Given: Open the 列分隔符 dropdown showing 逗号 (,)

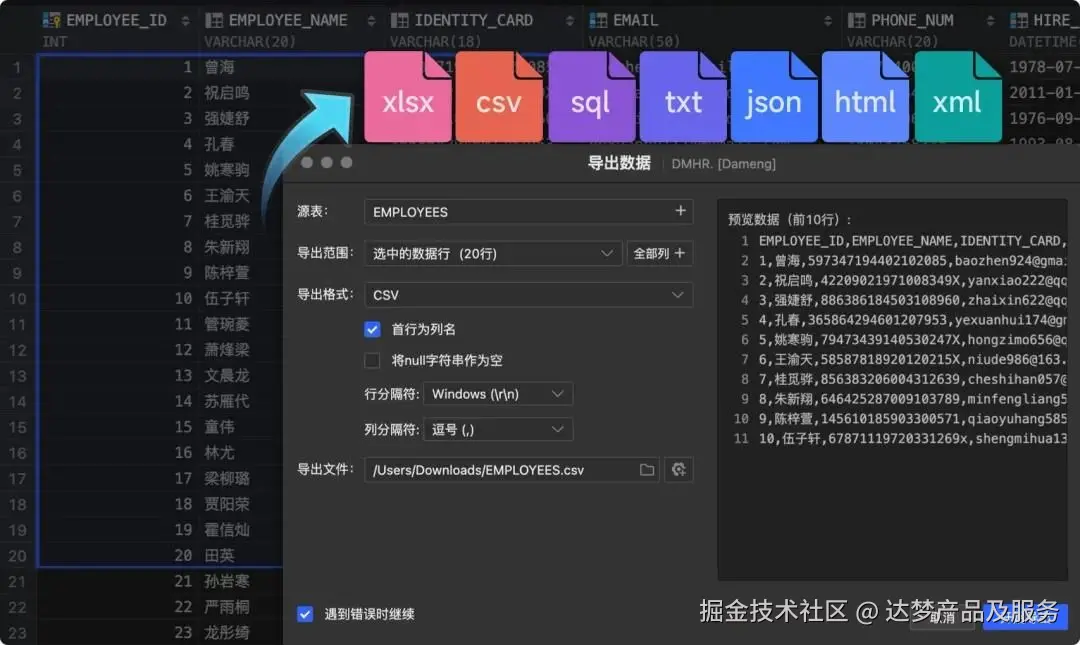Looking at the screenshot, I should (x=498, y=430).
